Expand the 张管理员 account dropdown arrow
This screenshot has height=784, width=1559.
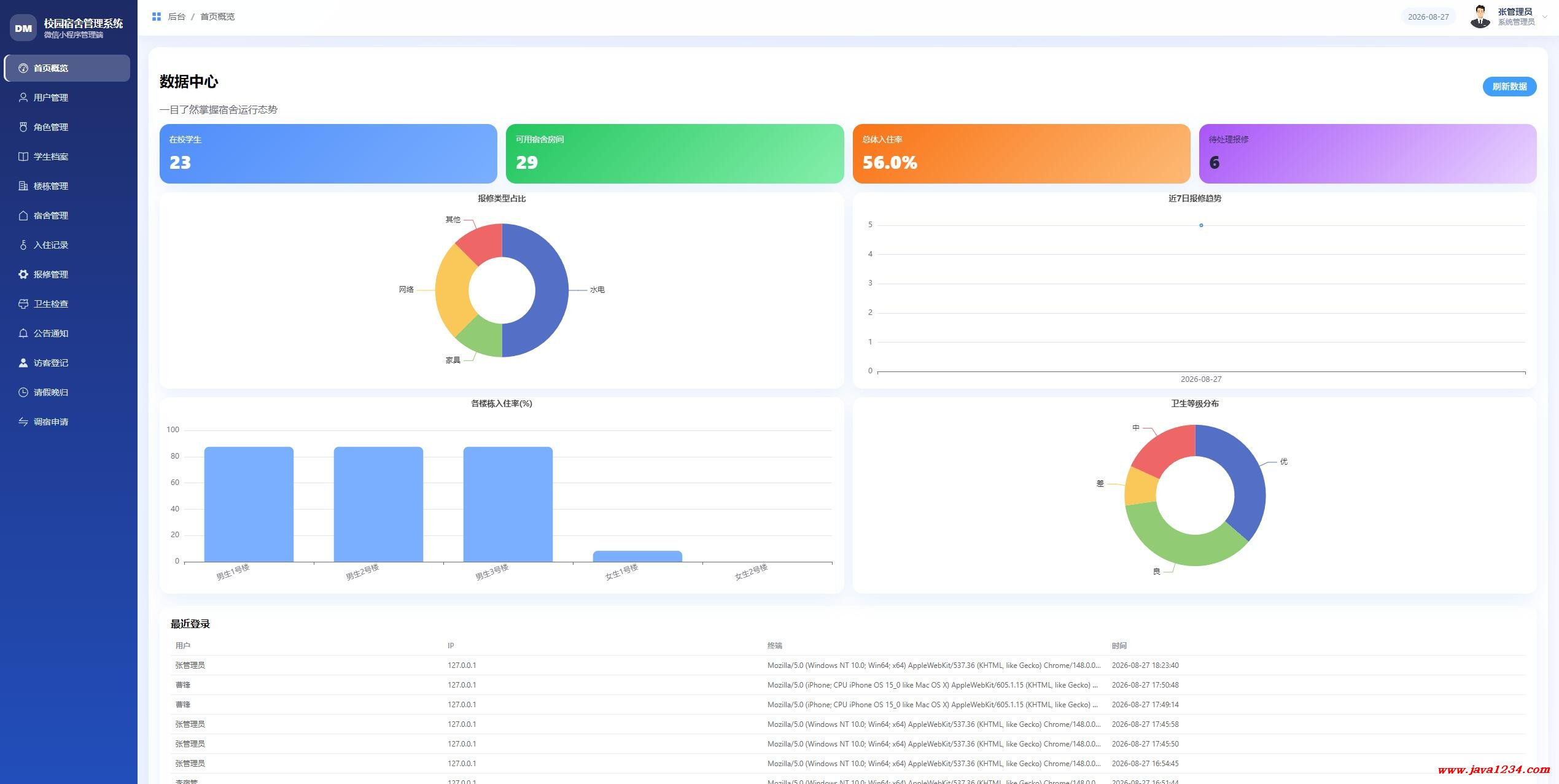click(x=1545, y=17)
